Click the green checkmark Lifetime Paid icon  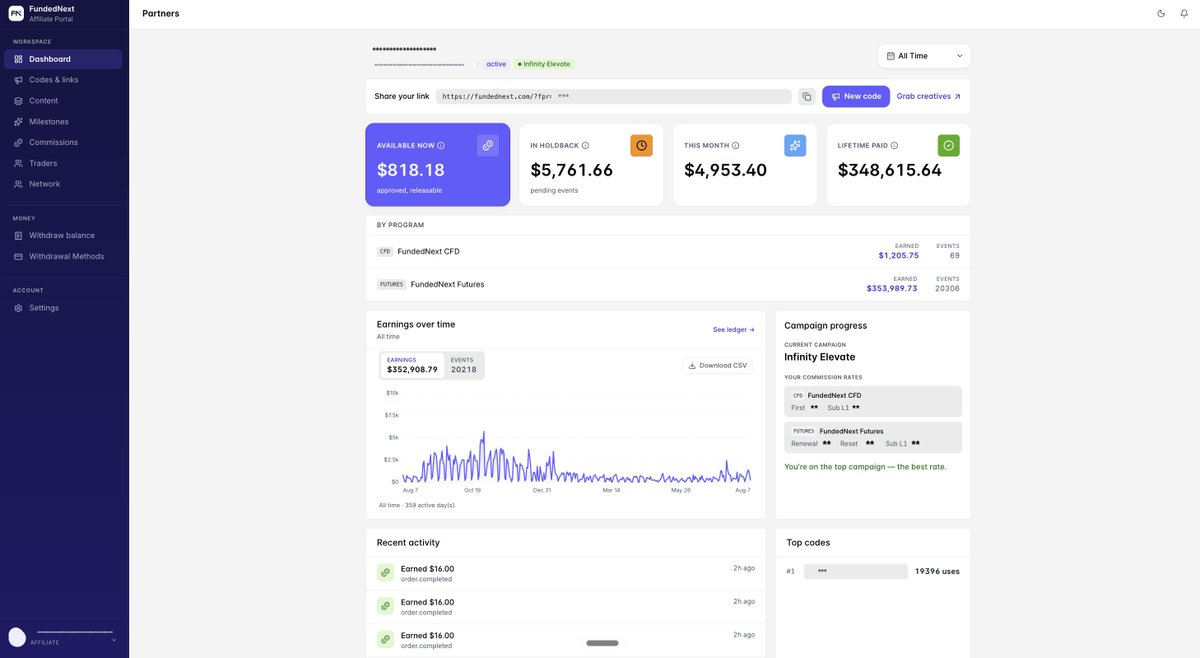click(949, 145)
